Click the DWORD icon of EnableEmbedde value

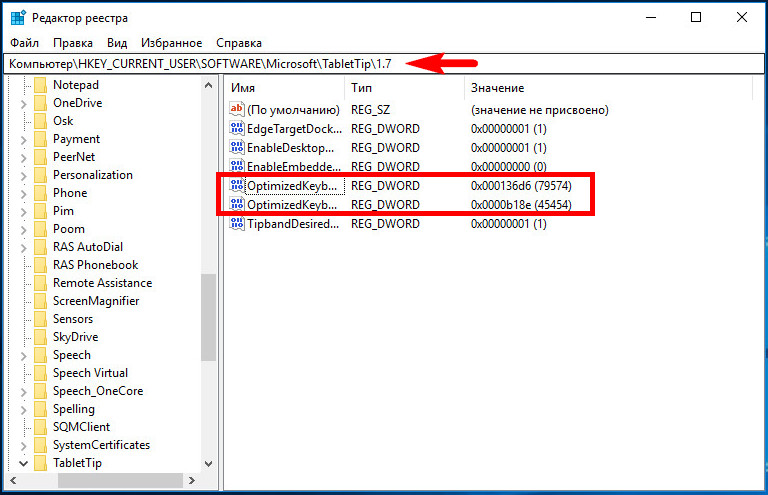(x=237, y=166)
